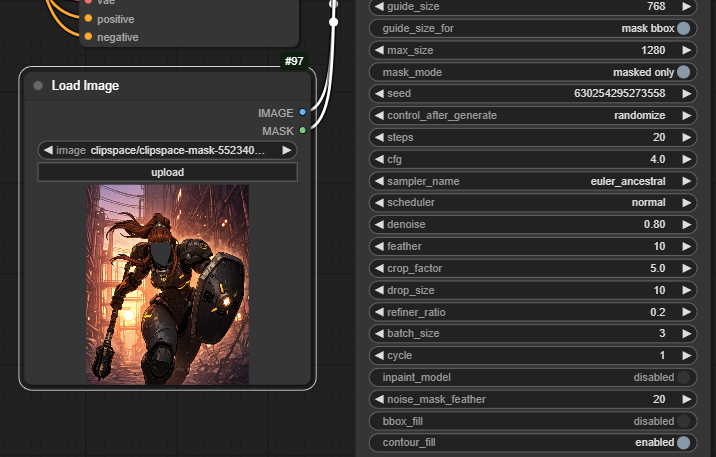Select next control_after_generate option
The width and height of the screenshot is (716, 457).
pyautogui.click(x=686, y=116)
